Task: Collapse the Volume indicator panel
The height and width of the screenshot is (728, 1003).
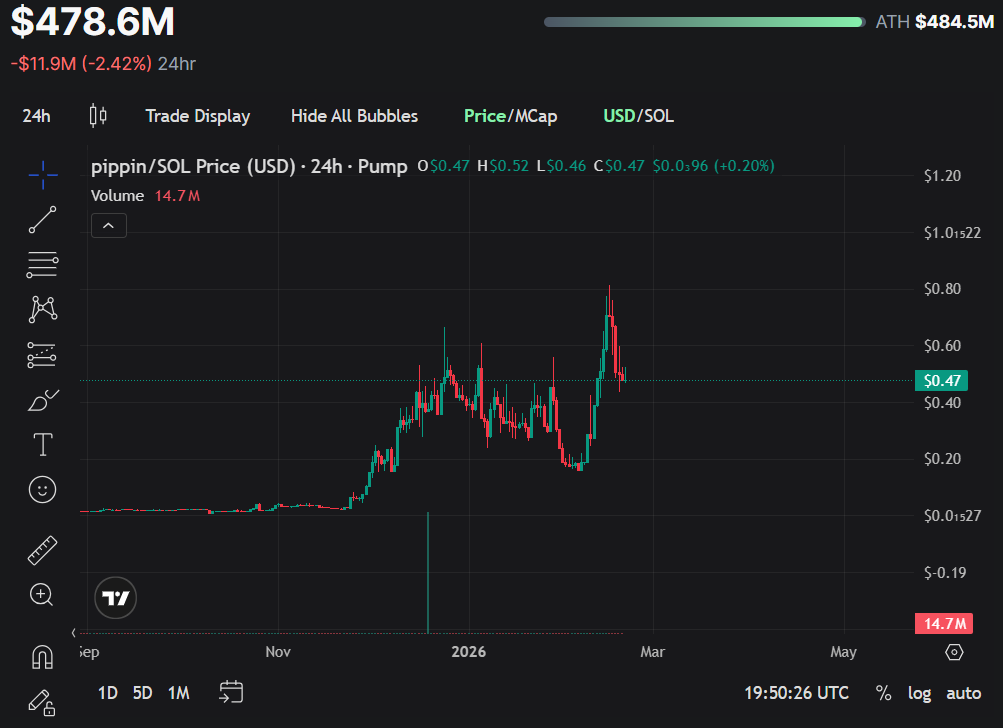Action: [108, 225]
